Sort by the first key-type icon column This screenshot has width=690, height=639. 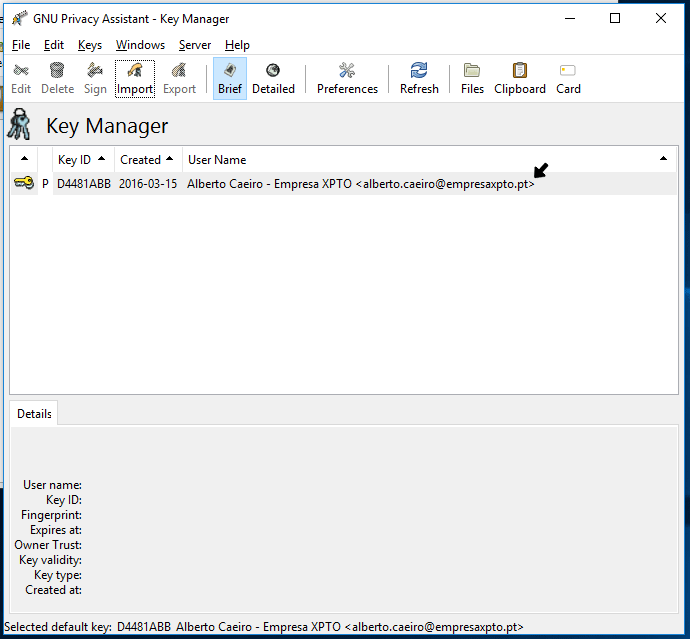tap(24, 159)
